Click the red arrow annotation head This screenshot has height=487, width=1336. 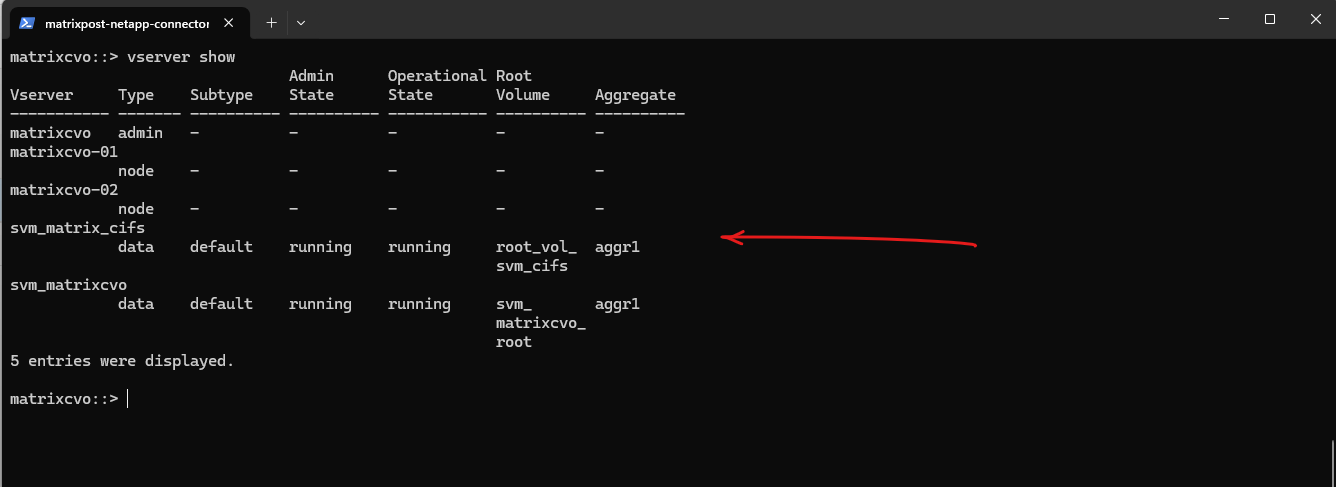click(729, 238)
